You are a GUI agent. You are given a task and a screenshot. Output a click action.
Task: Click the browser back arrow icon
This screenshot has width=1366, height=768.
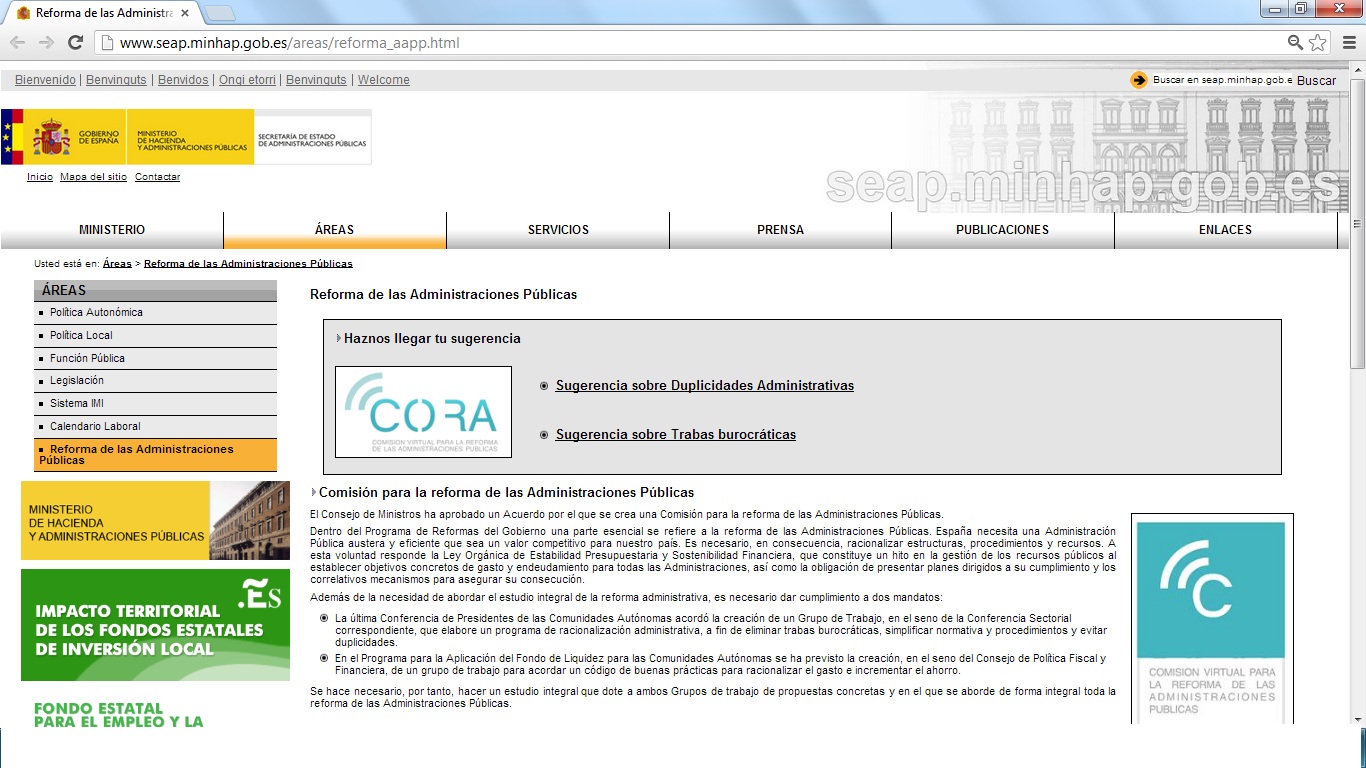click(x=17, y=42)
